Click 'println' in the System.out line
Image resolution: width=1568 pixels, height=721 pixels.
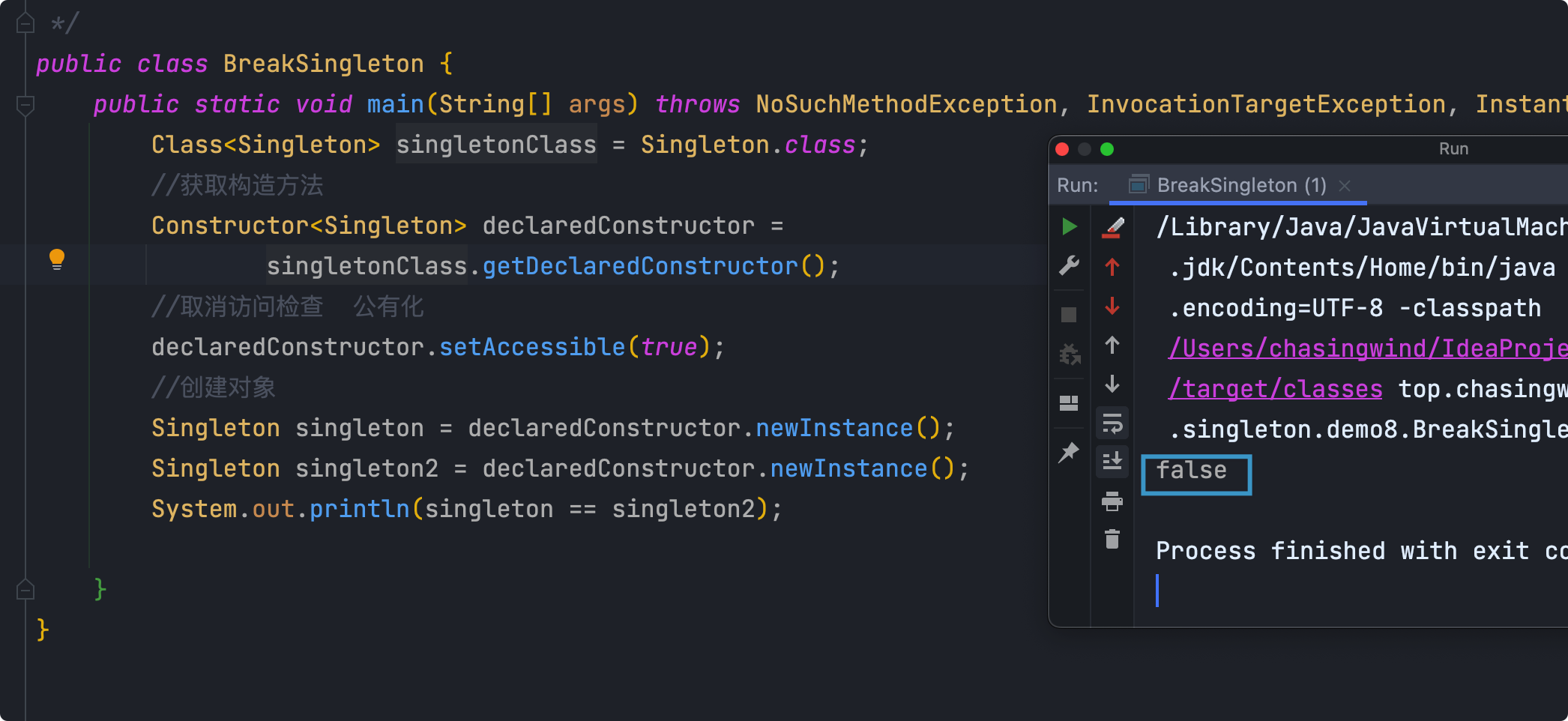[x=360, y=509]
